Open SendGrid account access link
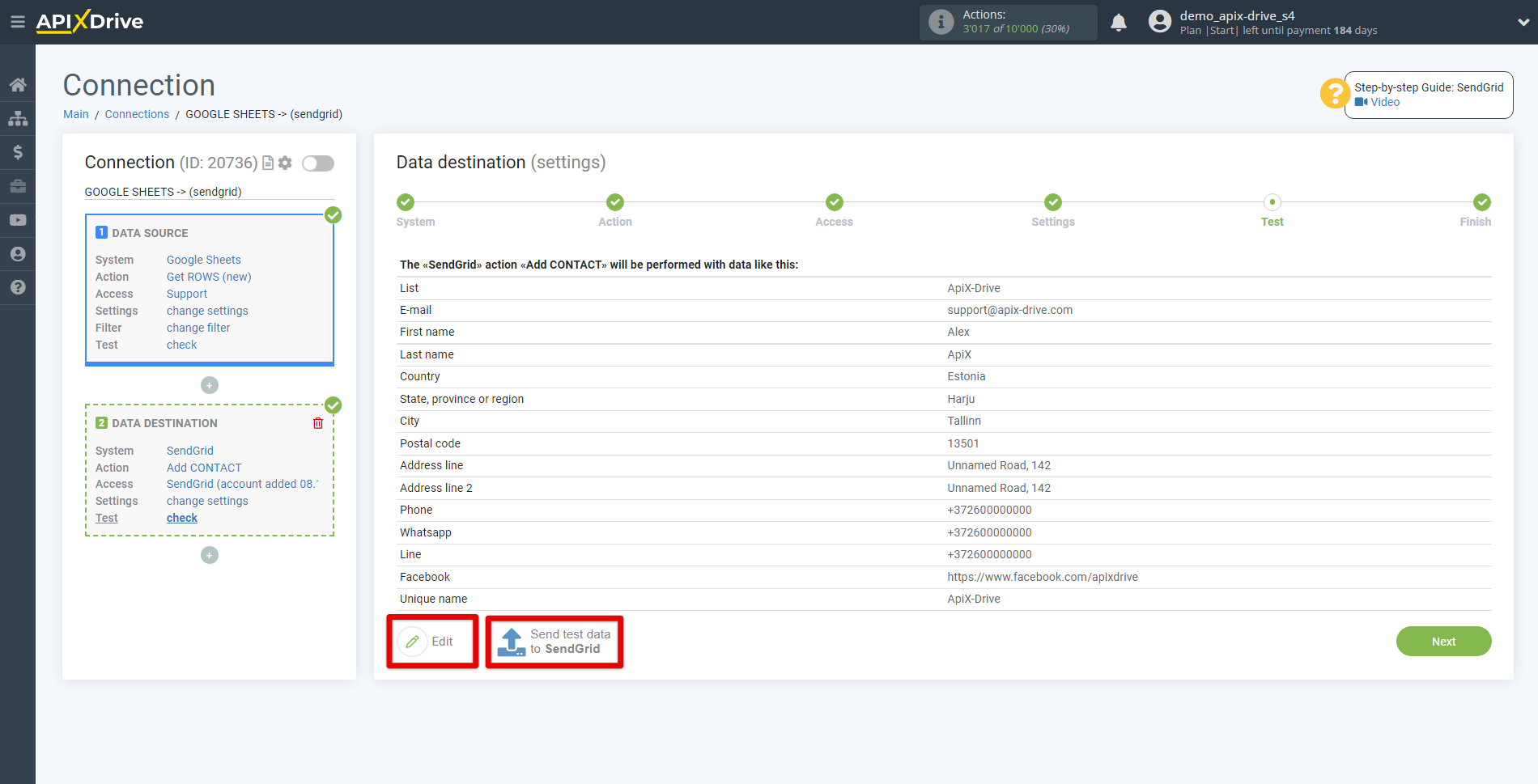This screenshot has width=1538, height=784. (x=242, y=484)
